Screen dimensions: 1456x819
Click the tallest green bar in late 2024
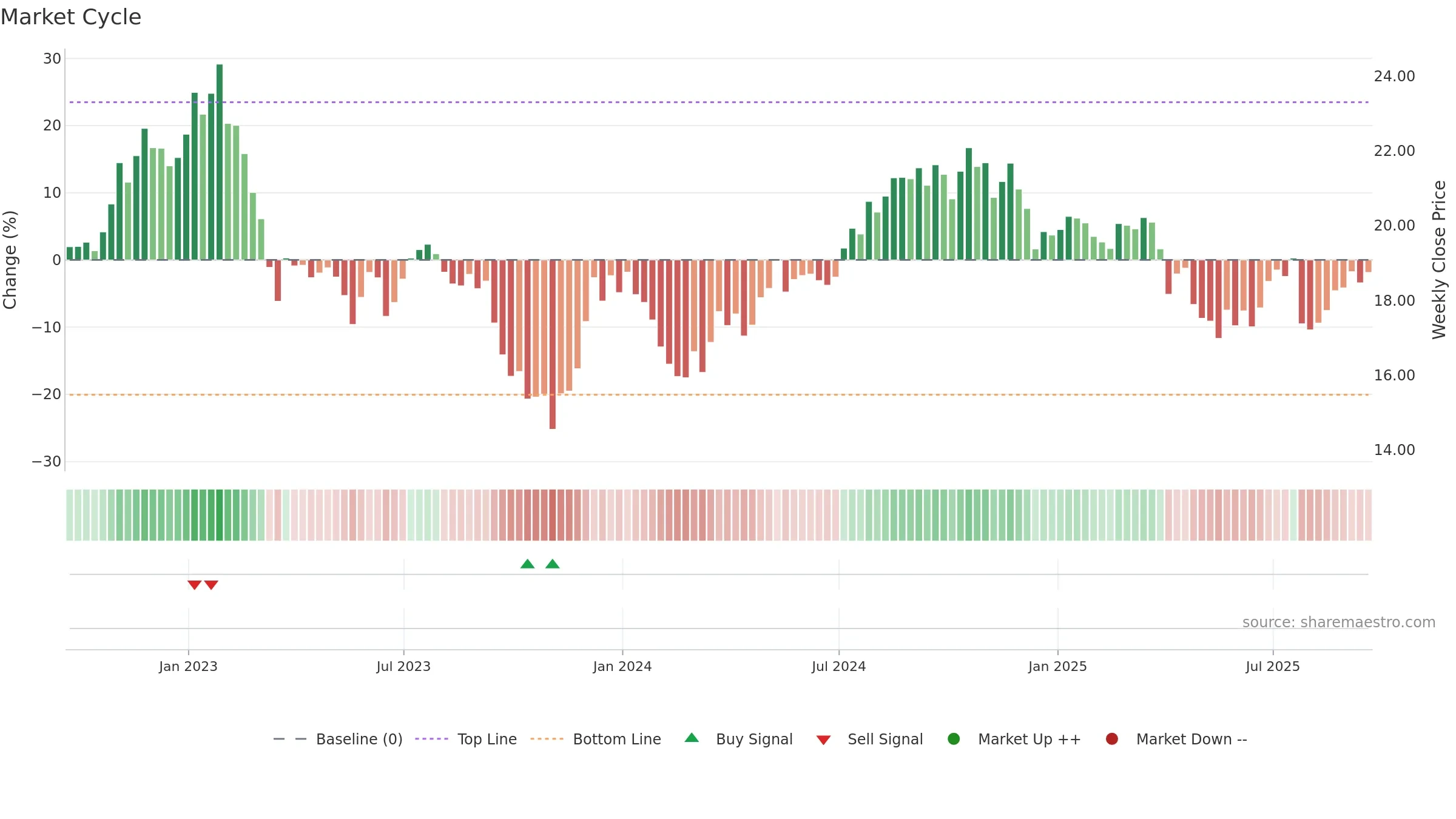(x=969, y=204)
